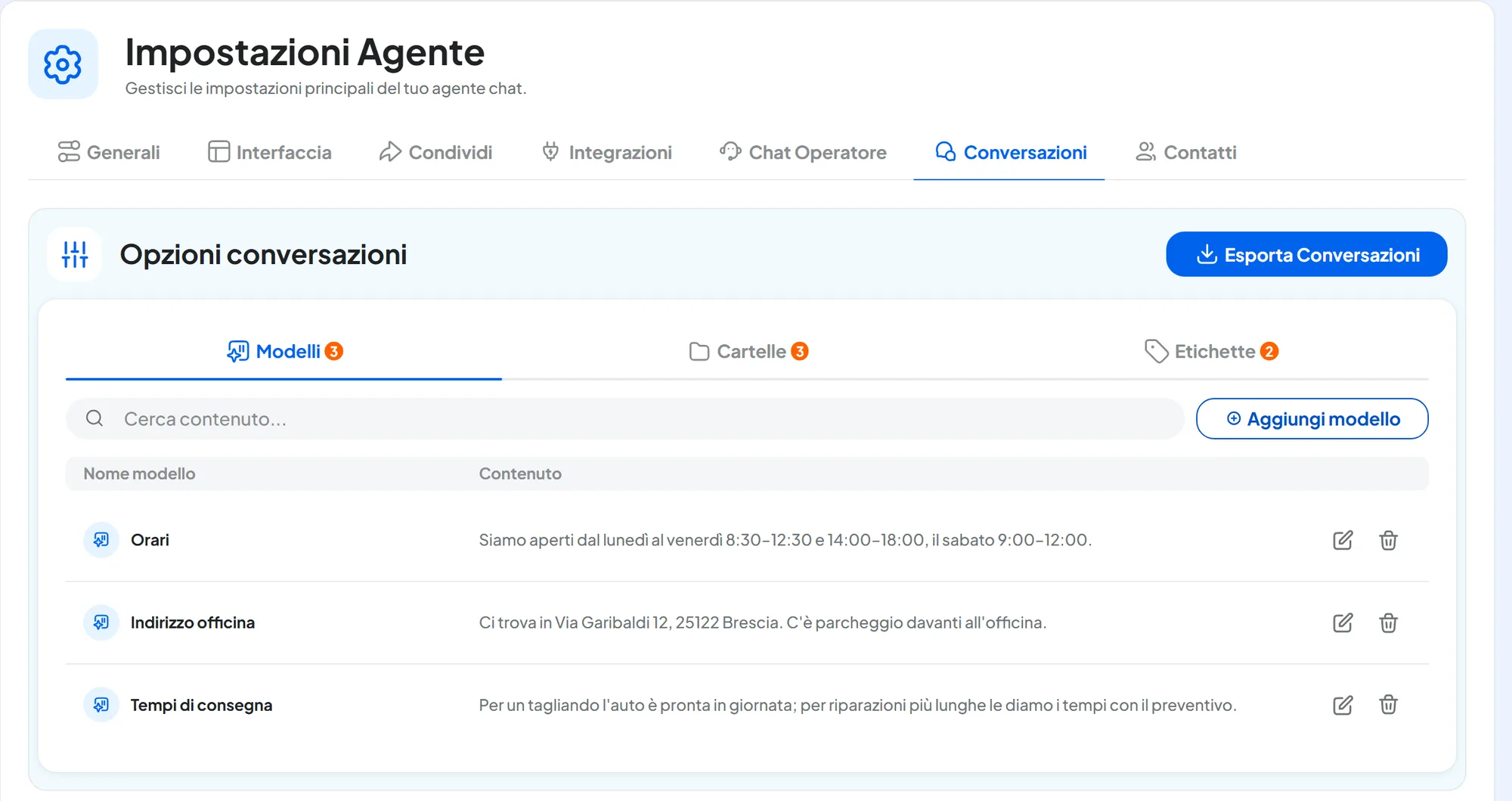This screenshot has width=1512, height=801.
Task: Select the Tempi di consegna template name
Action: click(x=201, y=705)
